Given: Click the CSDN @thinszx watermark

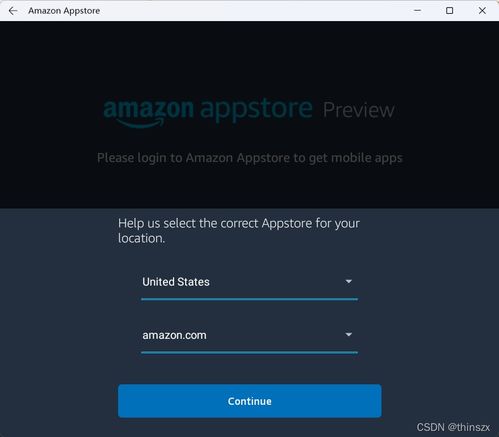Looking at the screenshot, I should point(453,427).
